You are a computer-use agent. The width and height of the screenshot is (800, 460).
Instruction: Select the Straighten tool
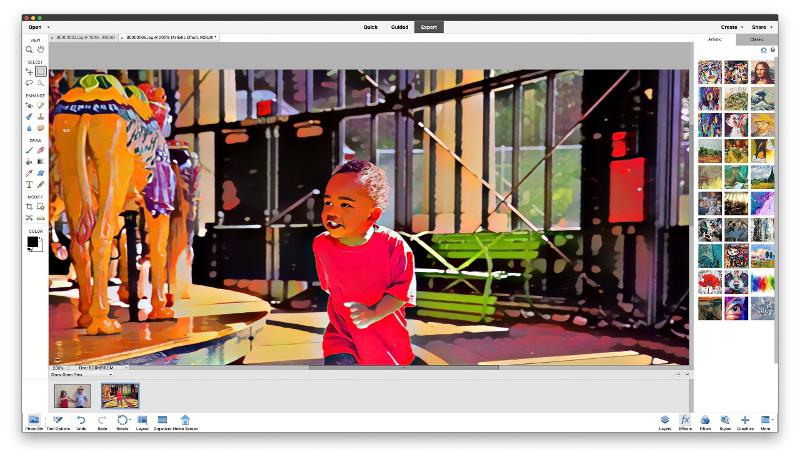click(40, 218)
